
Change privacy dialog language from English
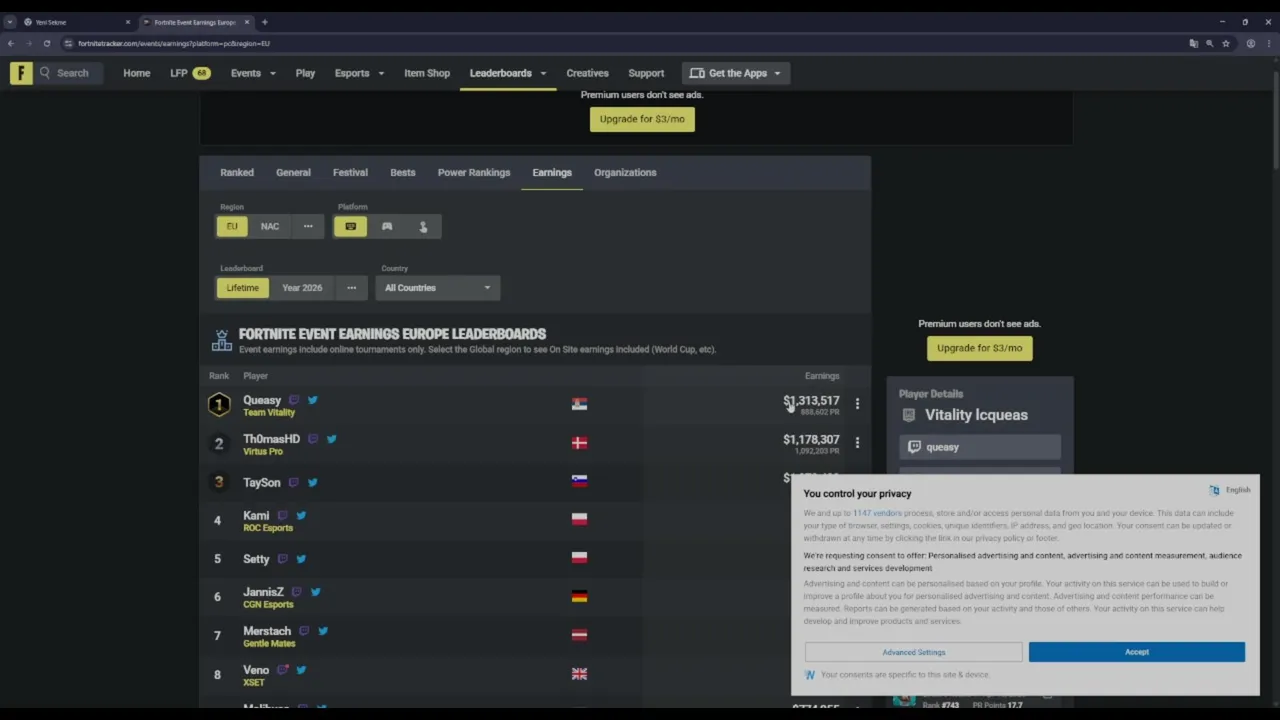pos(1230,490)
